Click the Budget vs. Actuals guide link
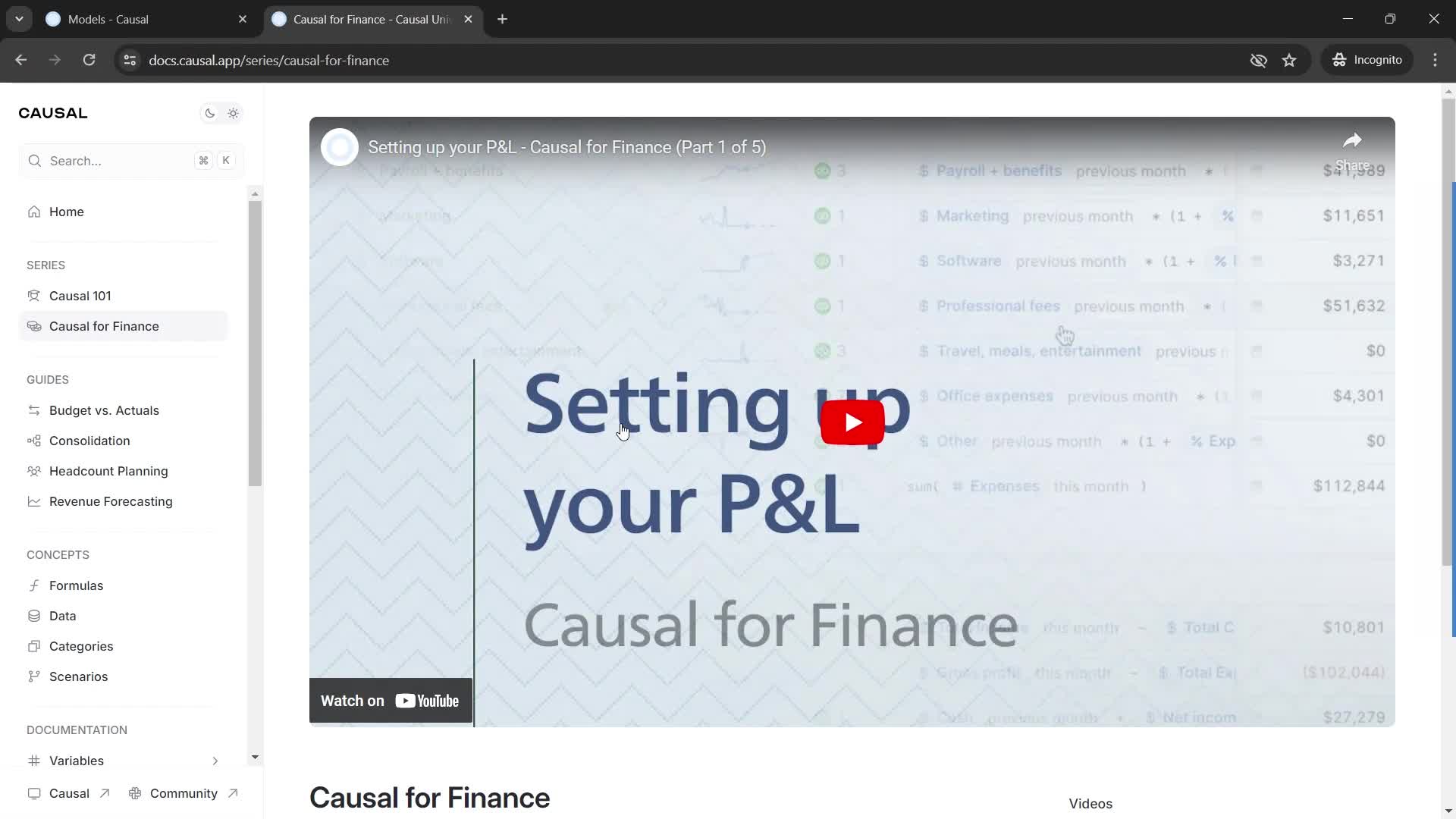1456x819 pixels. (x=104, y=410)
